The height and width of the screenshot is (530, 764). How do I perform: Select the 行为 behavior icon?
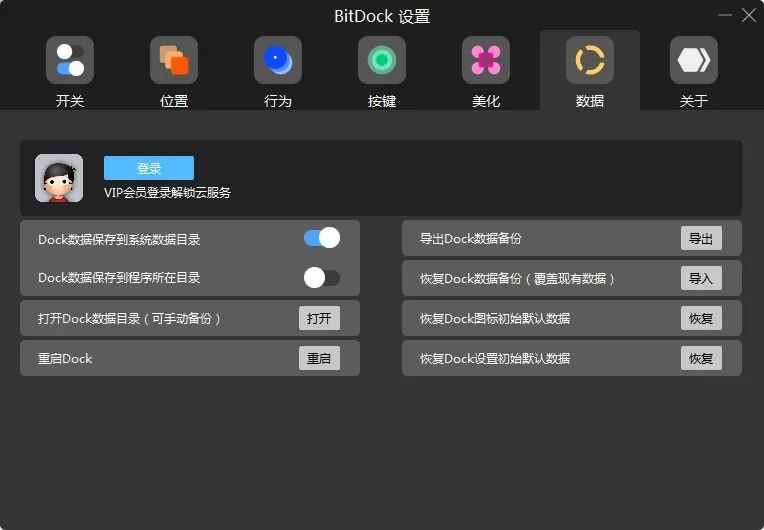tap(278, 60)
